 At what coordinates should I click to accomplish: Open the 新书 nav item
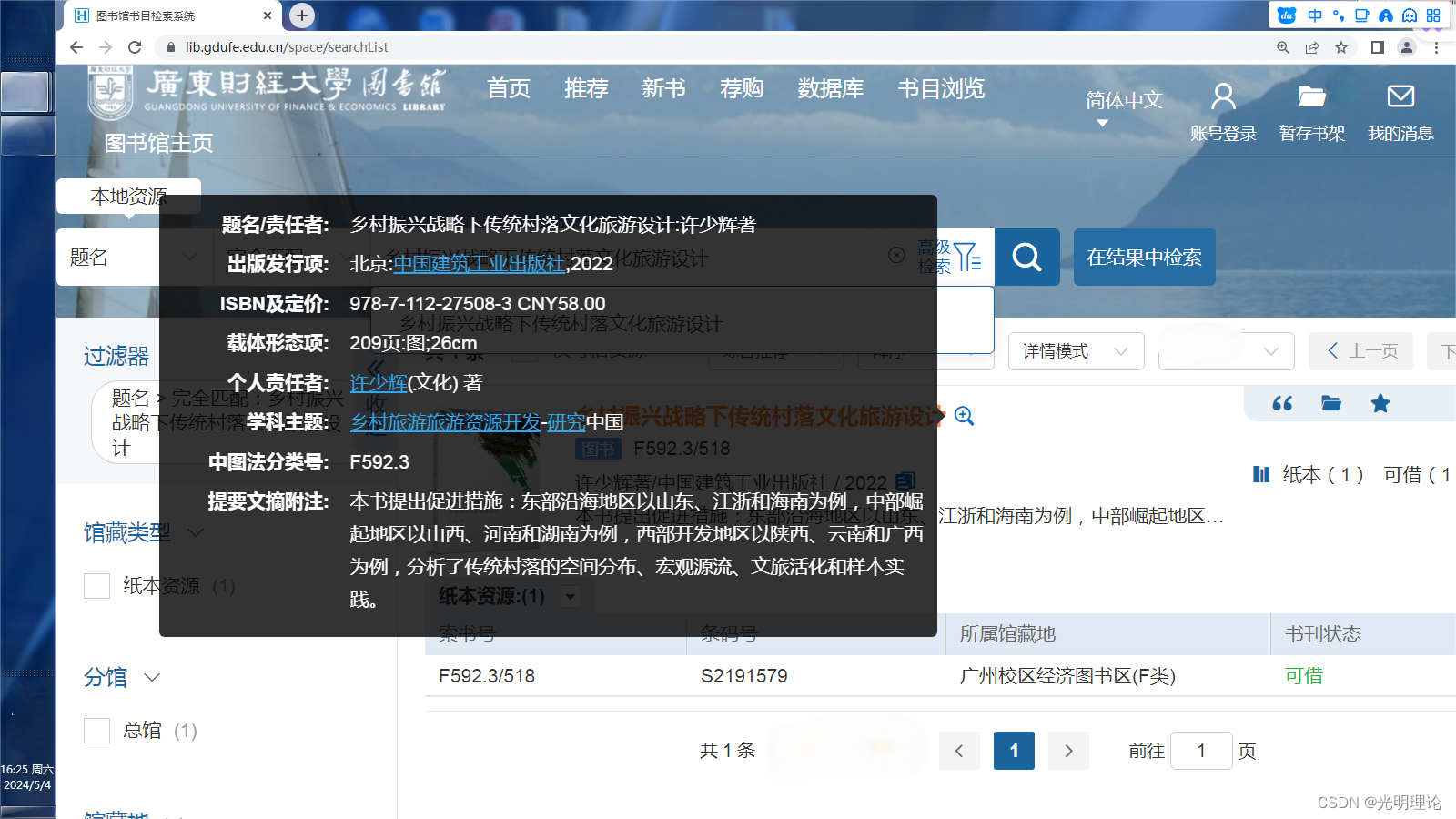(663, 88)
